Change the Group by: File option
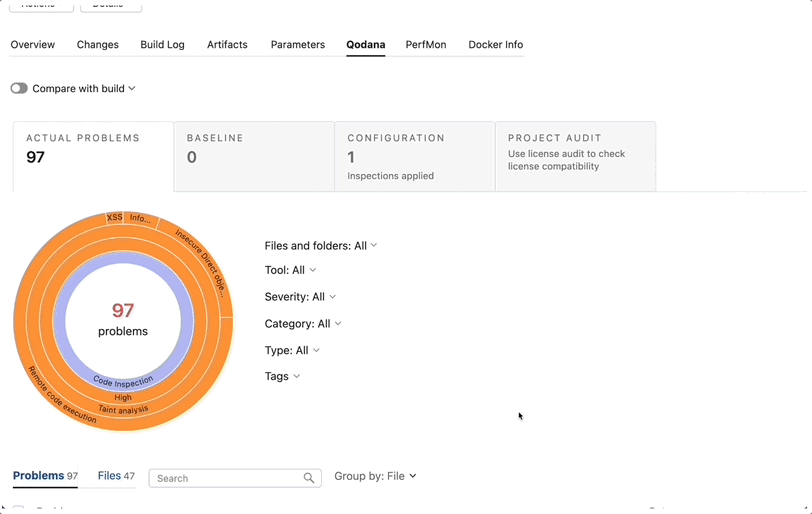This screenshot has width=812, height=514. 375,476
